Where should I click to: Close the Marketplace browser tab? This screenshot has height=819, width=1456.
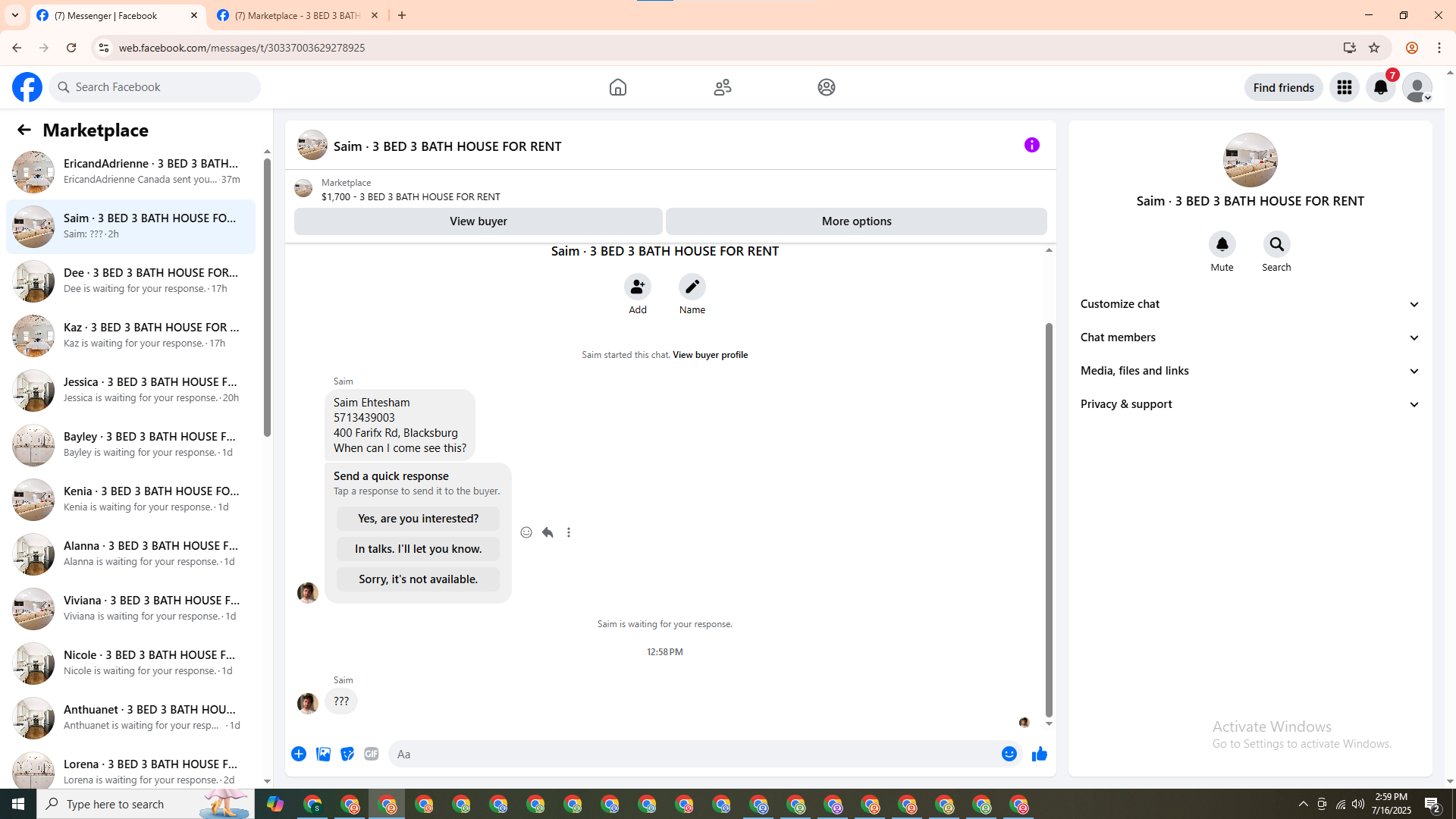375,15
